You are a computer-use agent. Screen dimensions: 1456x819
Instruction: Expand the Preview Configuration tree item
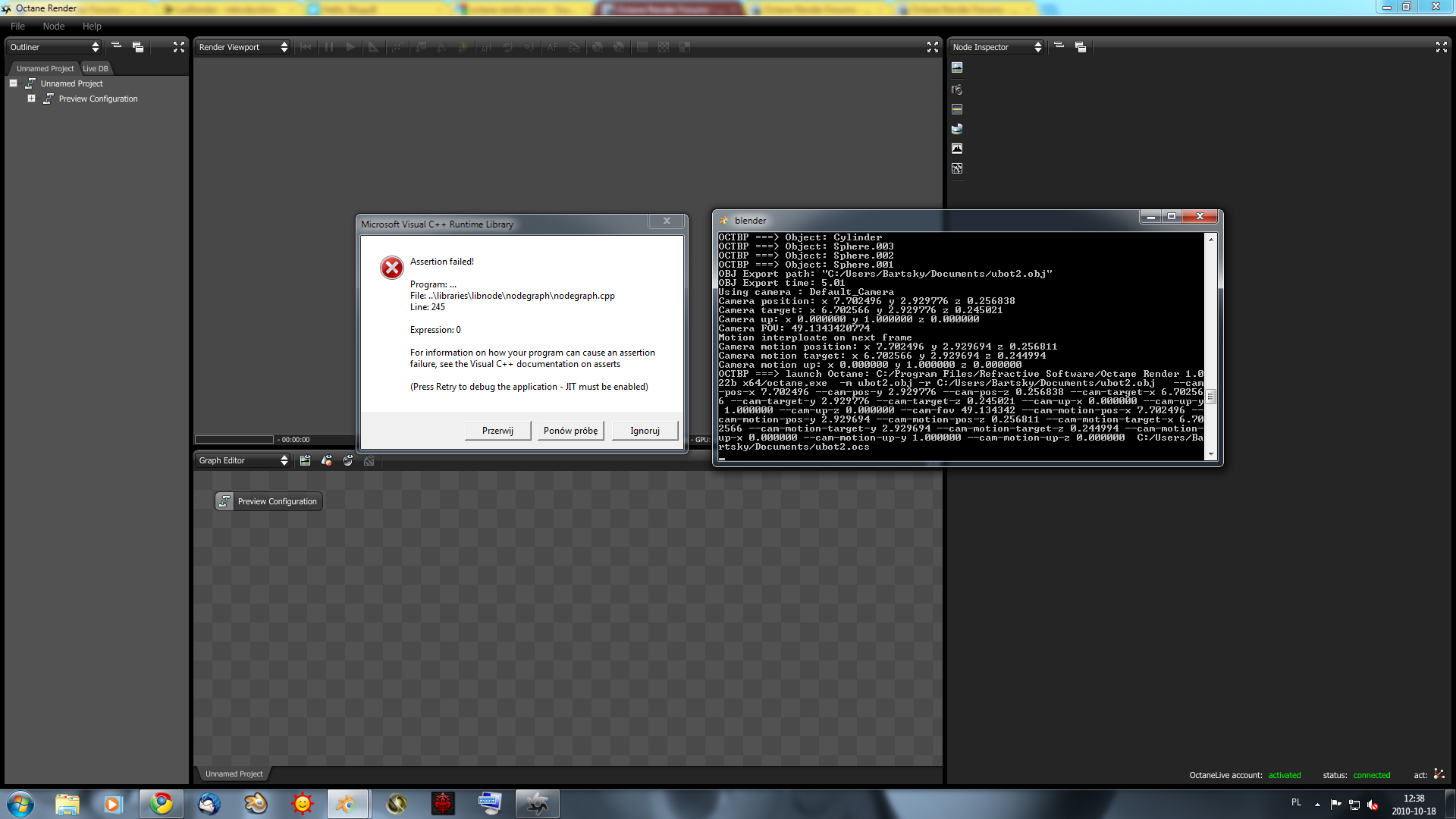pyautogui.click(x=31, y=99)
